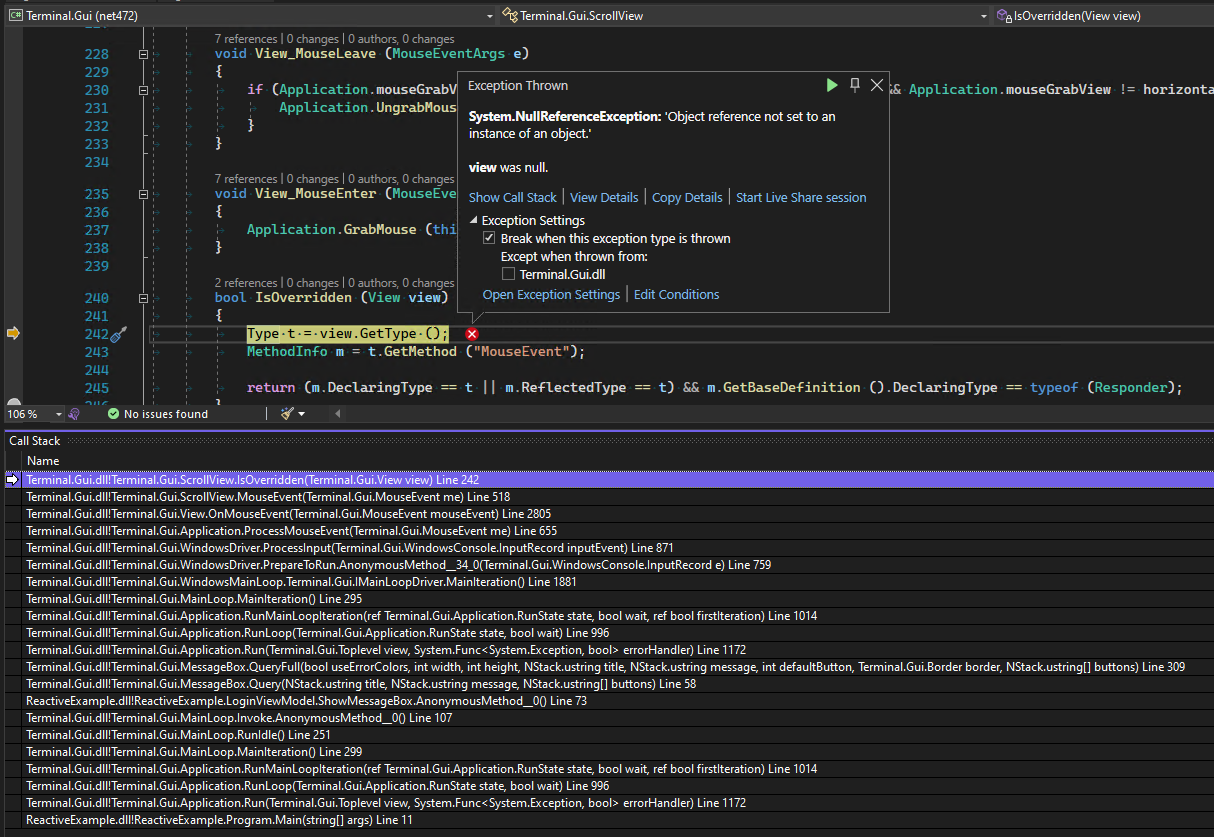This screenshot has height=837, width=1214.
Task: Select ScrollView.MouseEvent Line 518 stack frame
Action: point(607,497)
